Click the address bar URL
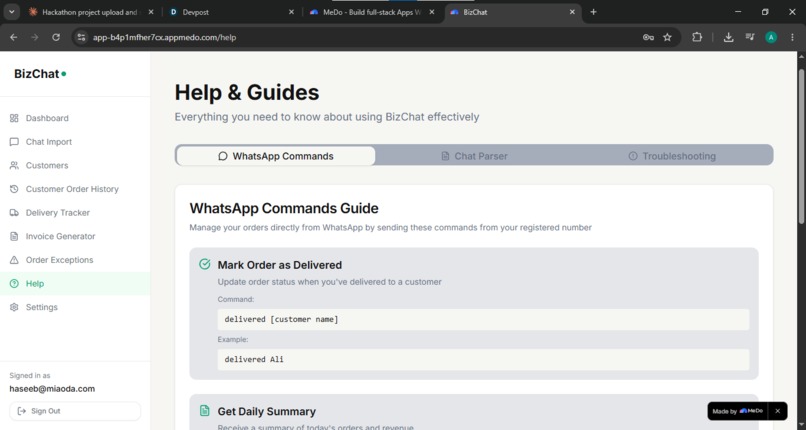The height and width of the screenshot is (430, 806). [164, 38]
